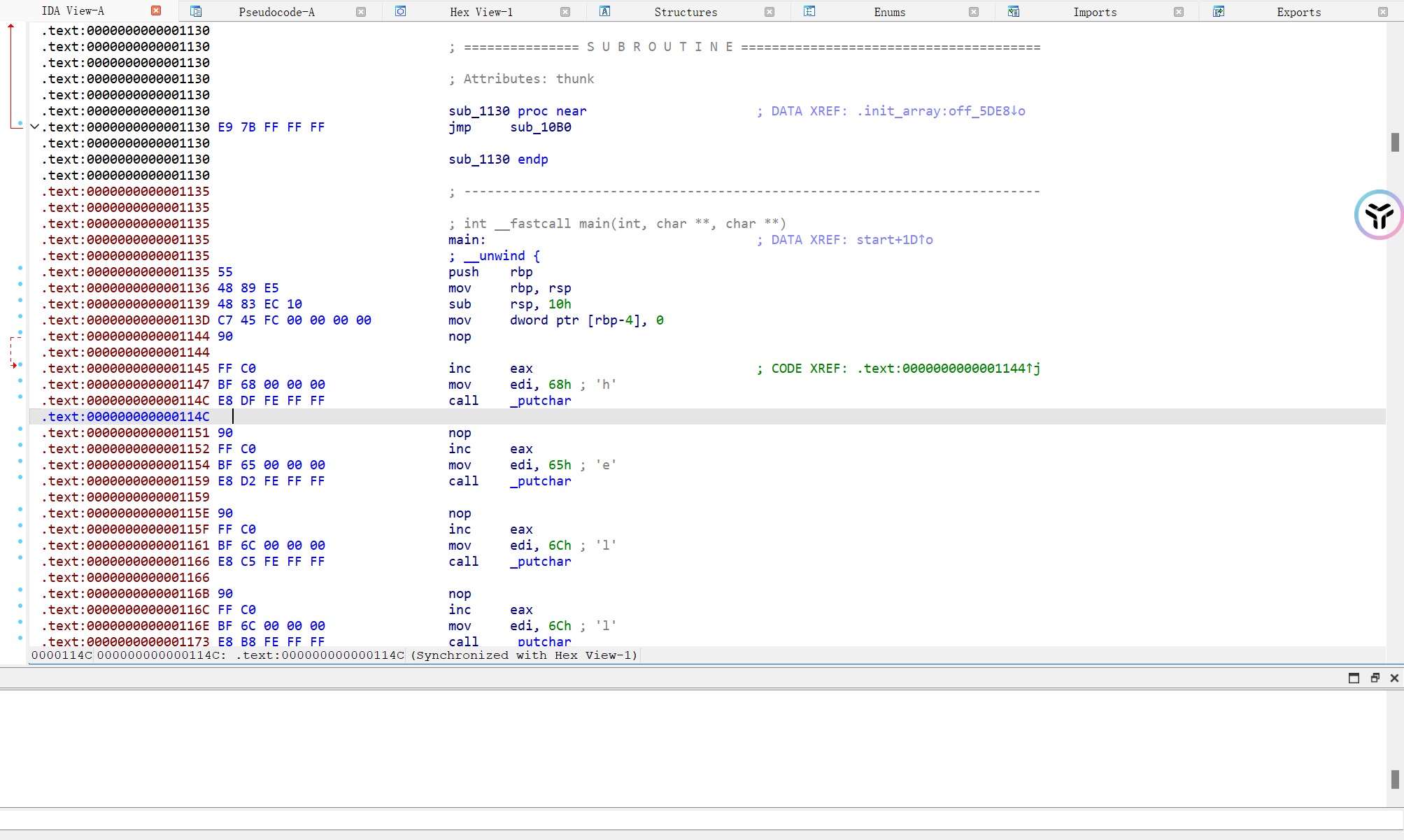
Task: Toggle breakpoint dot at call _putchar 114C
Action: click(20, 397)
